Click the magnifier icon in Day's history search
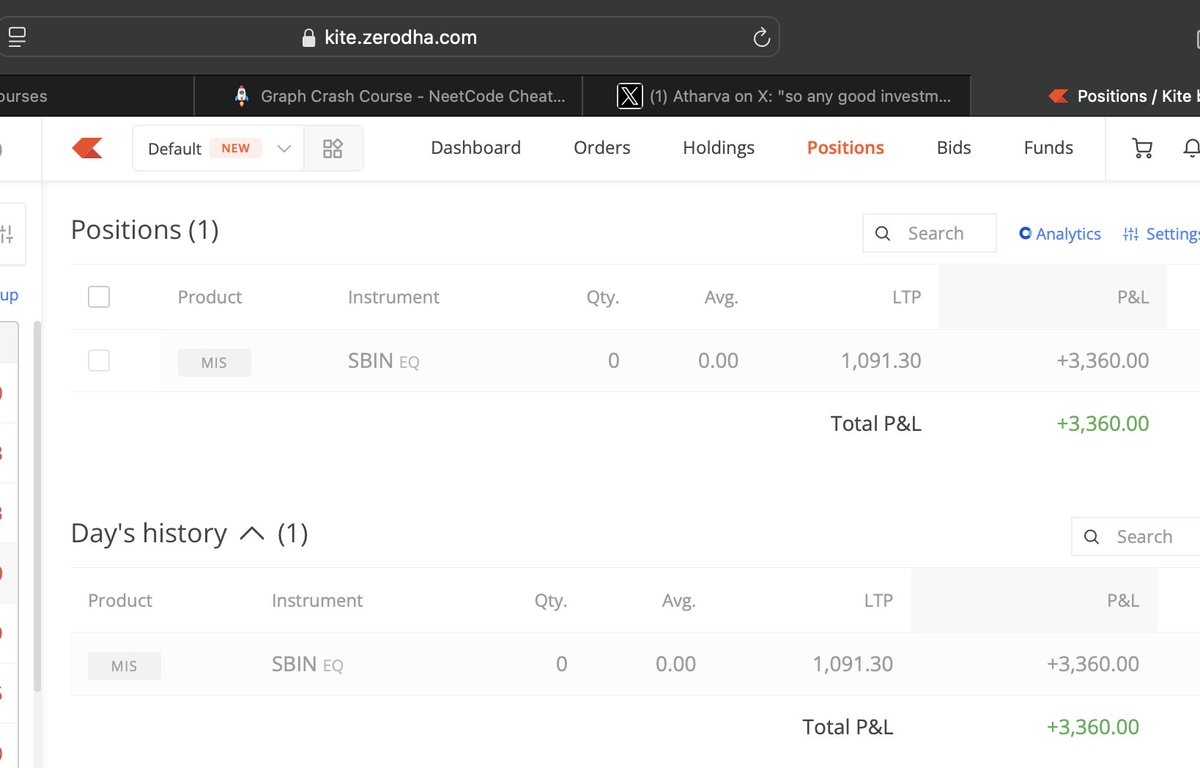1200x768 pixels. click(1092, 537)
